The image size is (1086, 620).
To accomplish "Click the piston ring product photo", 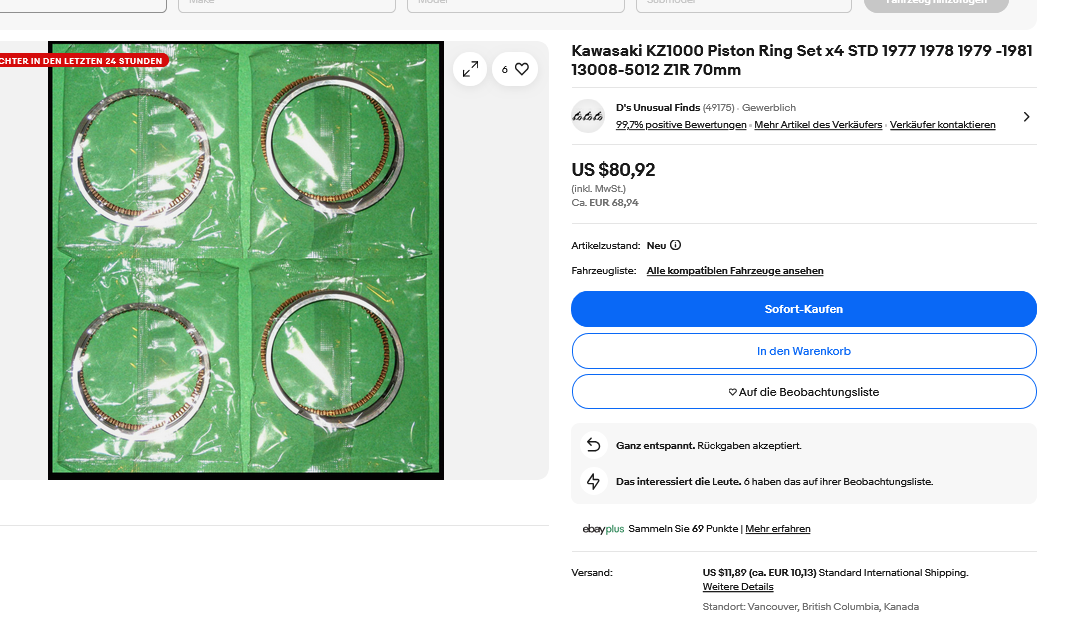I will click(246, 260).
